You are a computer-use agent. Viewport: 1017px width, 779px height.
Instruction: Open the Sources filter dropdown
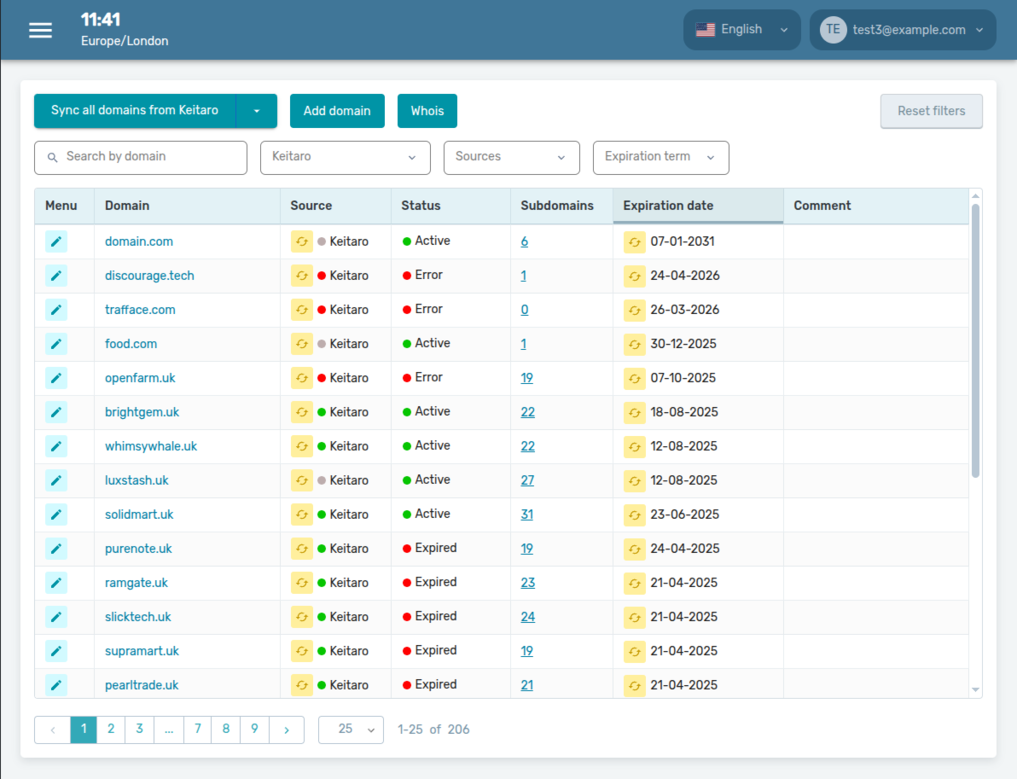coord(511,157)
